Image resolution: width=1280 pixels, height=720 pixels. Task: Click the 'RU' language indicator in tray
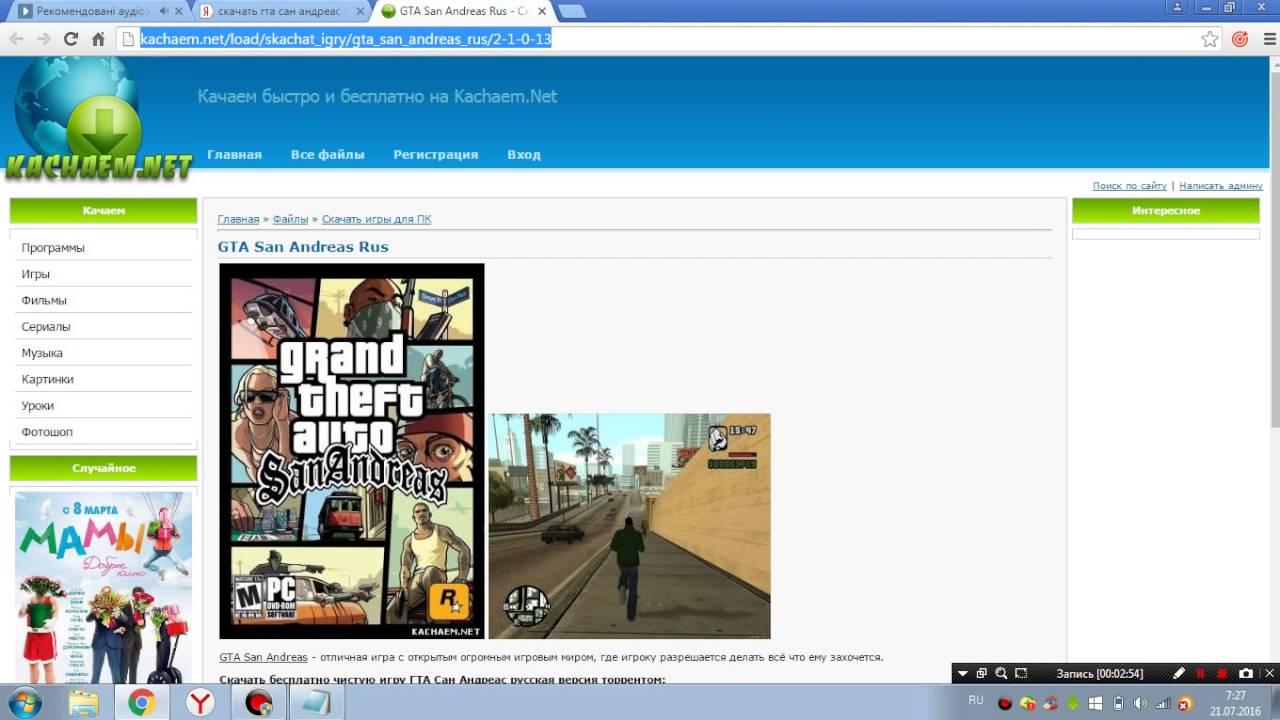click(x=976, y=701)
